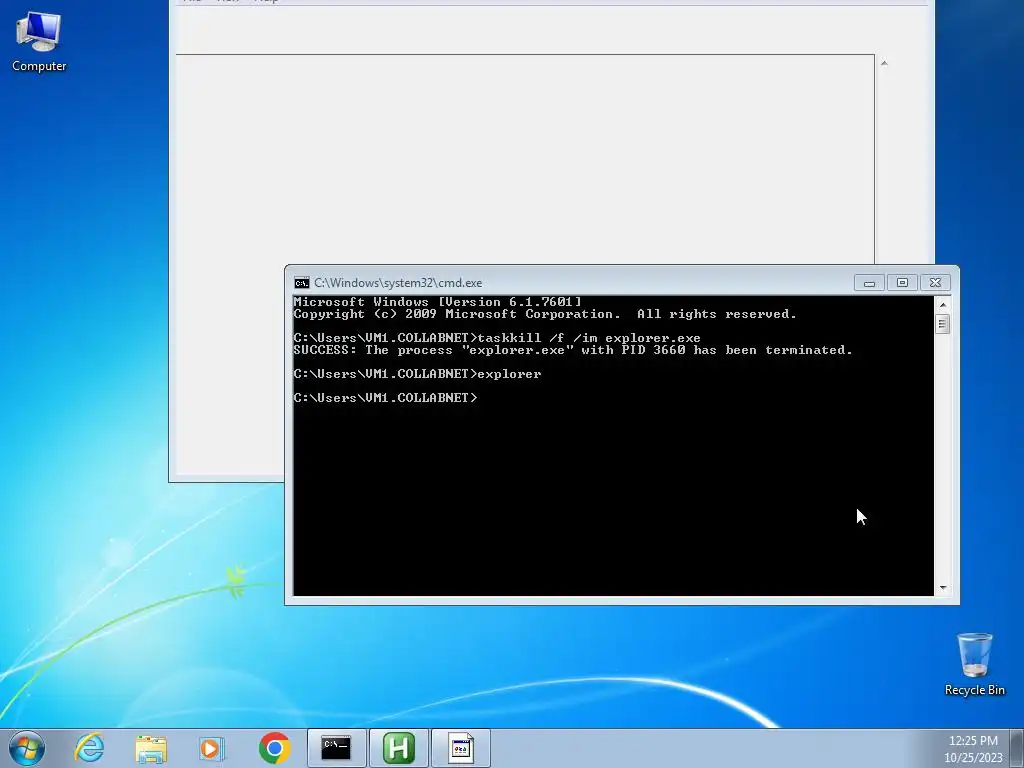Click the cmd.exe window title bar text

[x=398, y=283]
